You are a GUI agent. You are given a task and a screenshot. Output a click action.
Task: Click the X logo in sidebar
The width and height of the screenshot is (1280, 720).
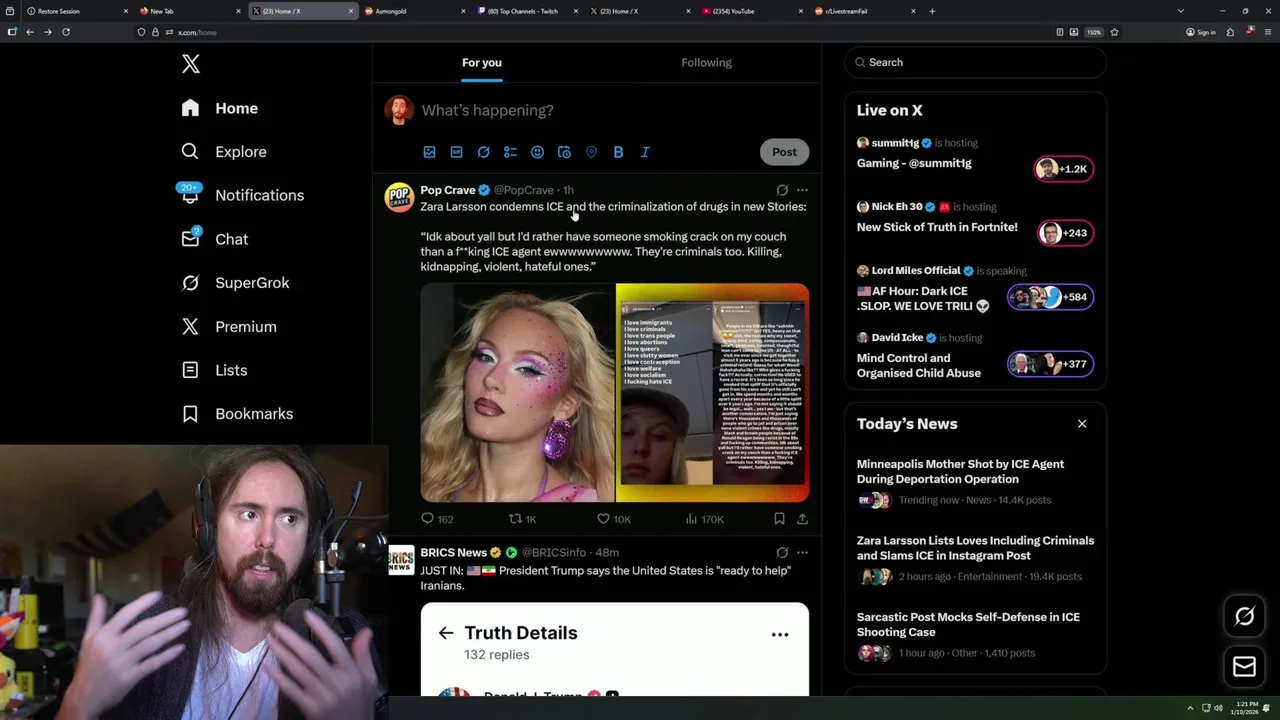191,64
